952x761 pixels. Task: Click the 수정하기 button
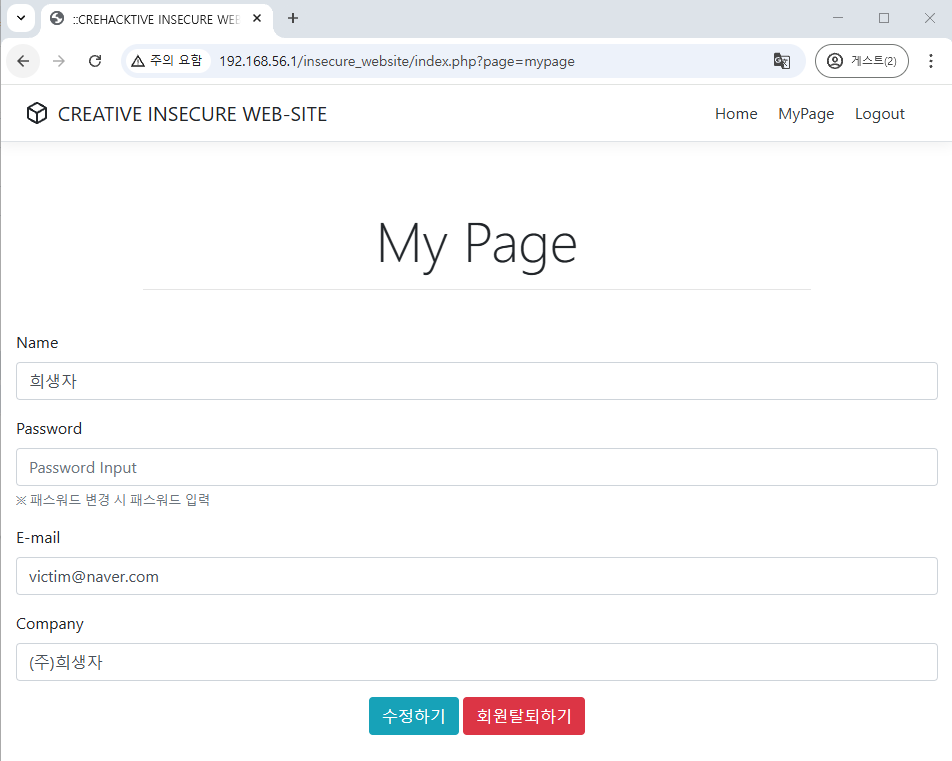tap(413, 716)
